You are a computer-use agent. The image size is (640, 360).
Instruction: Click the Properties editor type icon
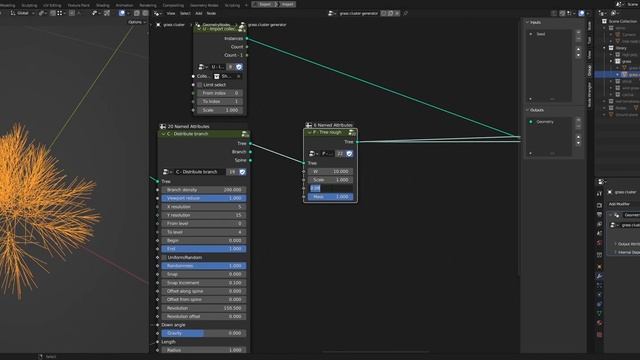point(600,182)
